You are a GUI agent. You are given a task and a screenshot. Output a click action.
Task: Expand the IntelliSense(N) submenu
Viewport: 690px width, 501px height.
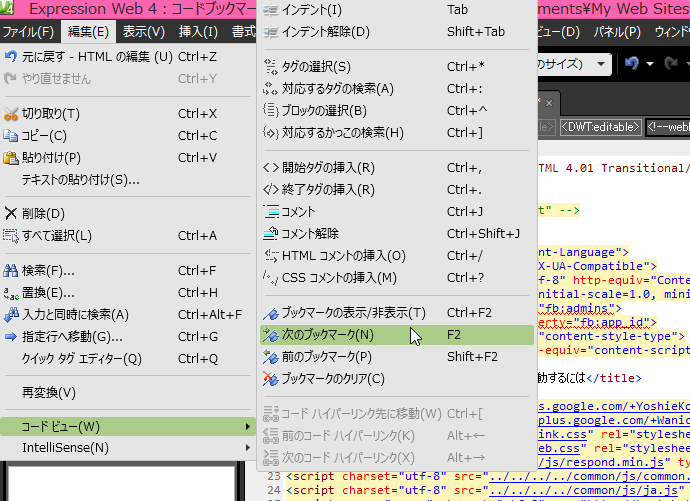tap(128, 448)
